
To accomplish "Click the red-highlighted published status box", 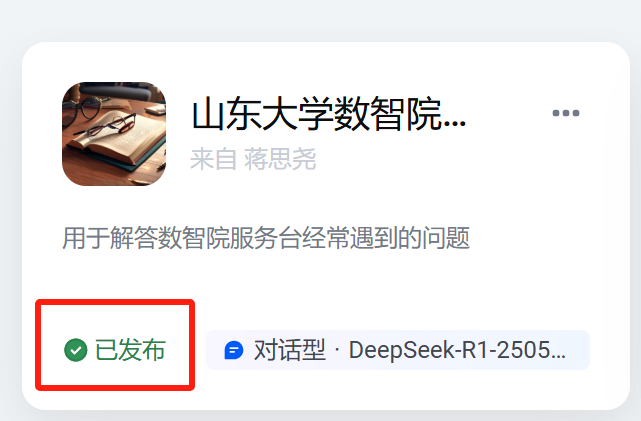I will pos(115,345).
